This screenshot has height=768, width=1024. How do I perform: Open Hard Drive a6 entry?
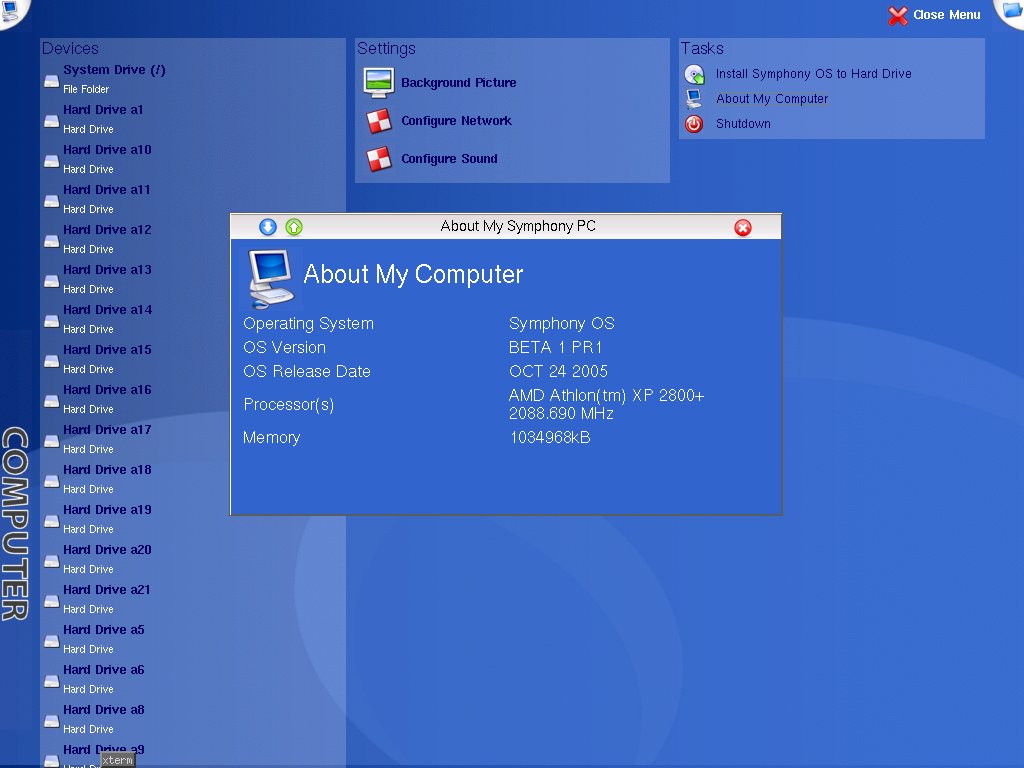(x=104, y=669)
